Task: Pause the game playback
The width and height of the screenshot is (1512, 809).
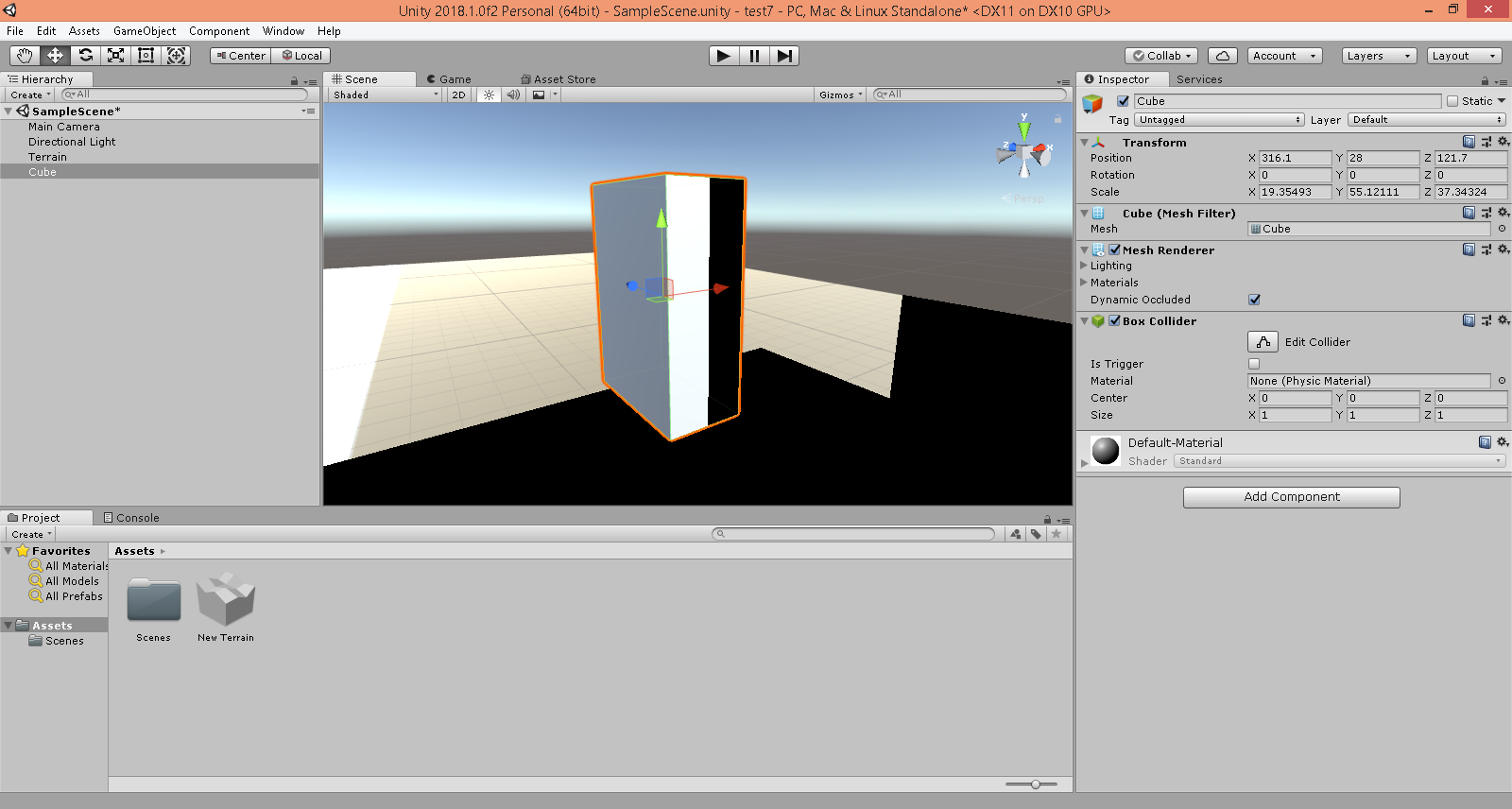Action: tap(754, 56)
